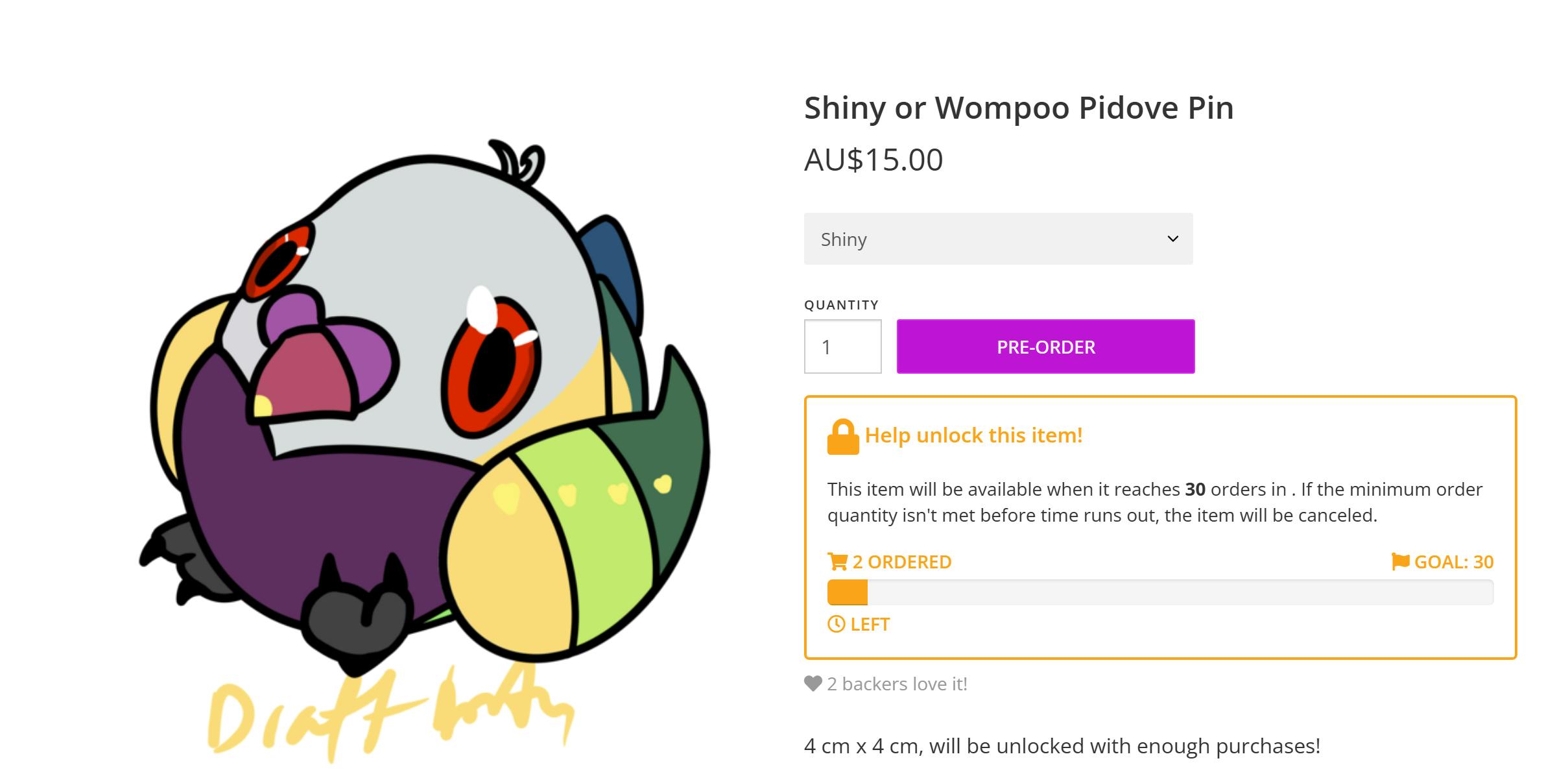The width and height of the screenshot is (1568, 776).
Task: Click the orange order progress bar
Action: pyautogui.click(x=1159, y=592)
